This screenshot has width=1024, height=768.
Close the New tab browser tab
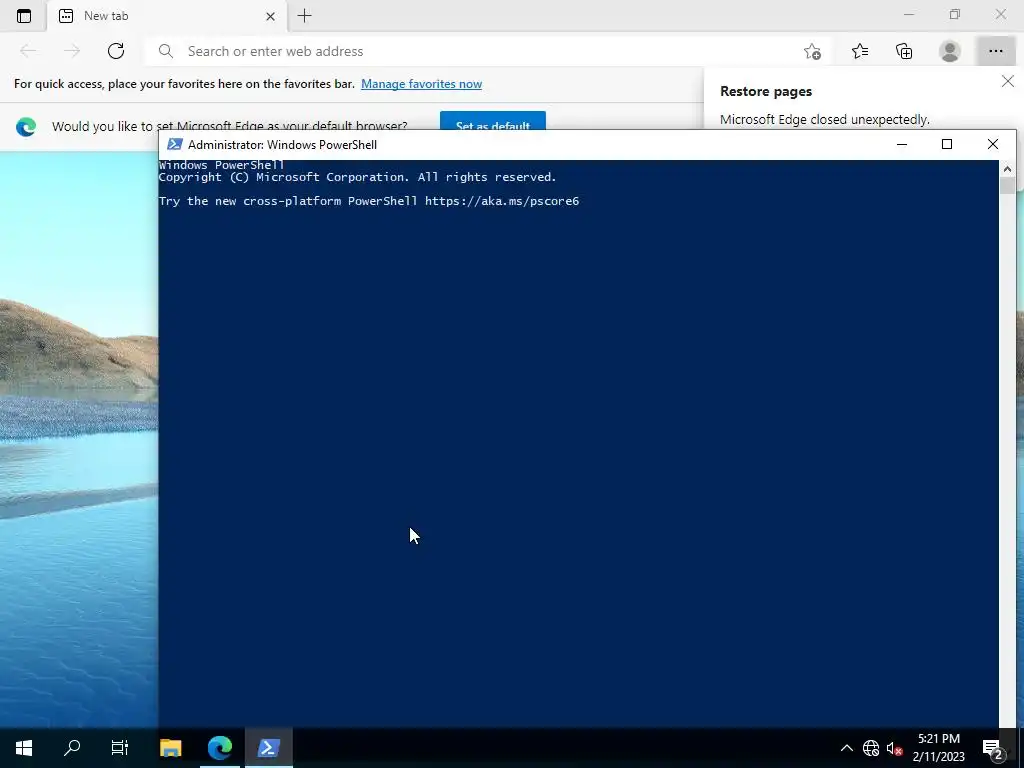point(270,16)
